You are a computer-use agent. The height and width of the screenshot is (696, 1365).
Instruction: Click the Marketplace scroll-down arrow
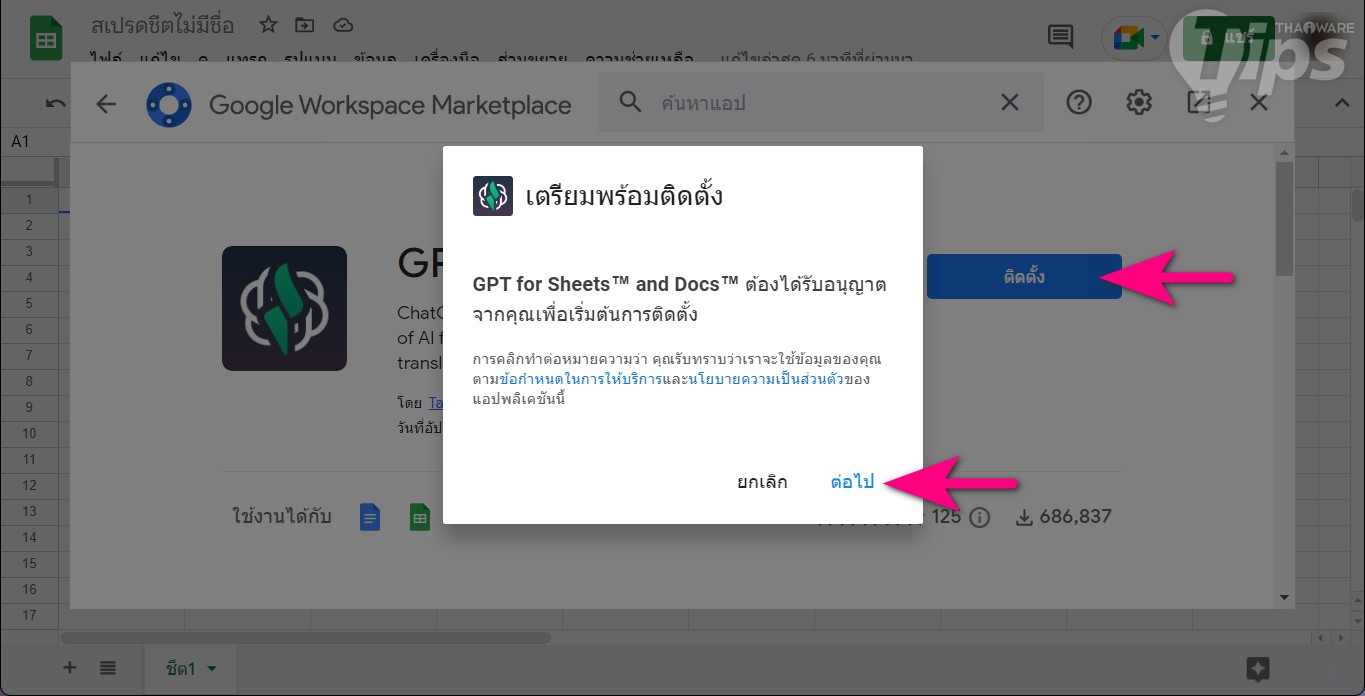coord(1285,597)
